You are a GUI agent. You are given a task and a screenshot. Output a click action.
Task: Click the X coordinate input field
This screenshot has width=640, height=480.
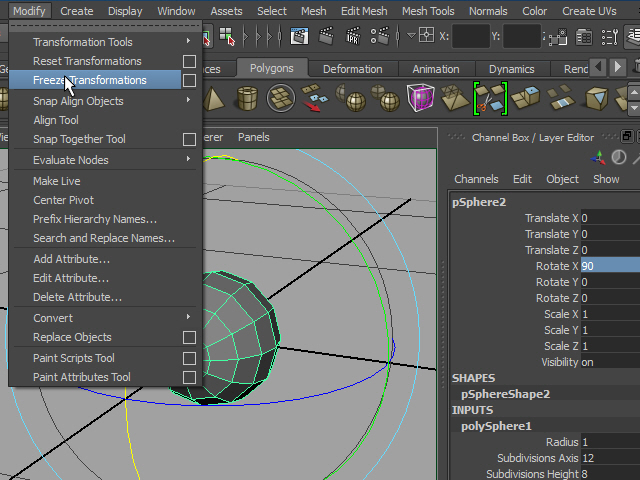click(471, 36)
